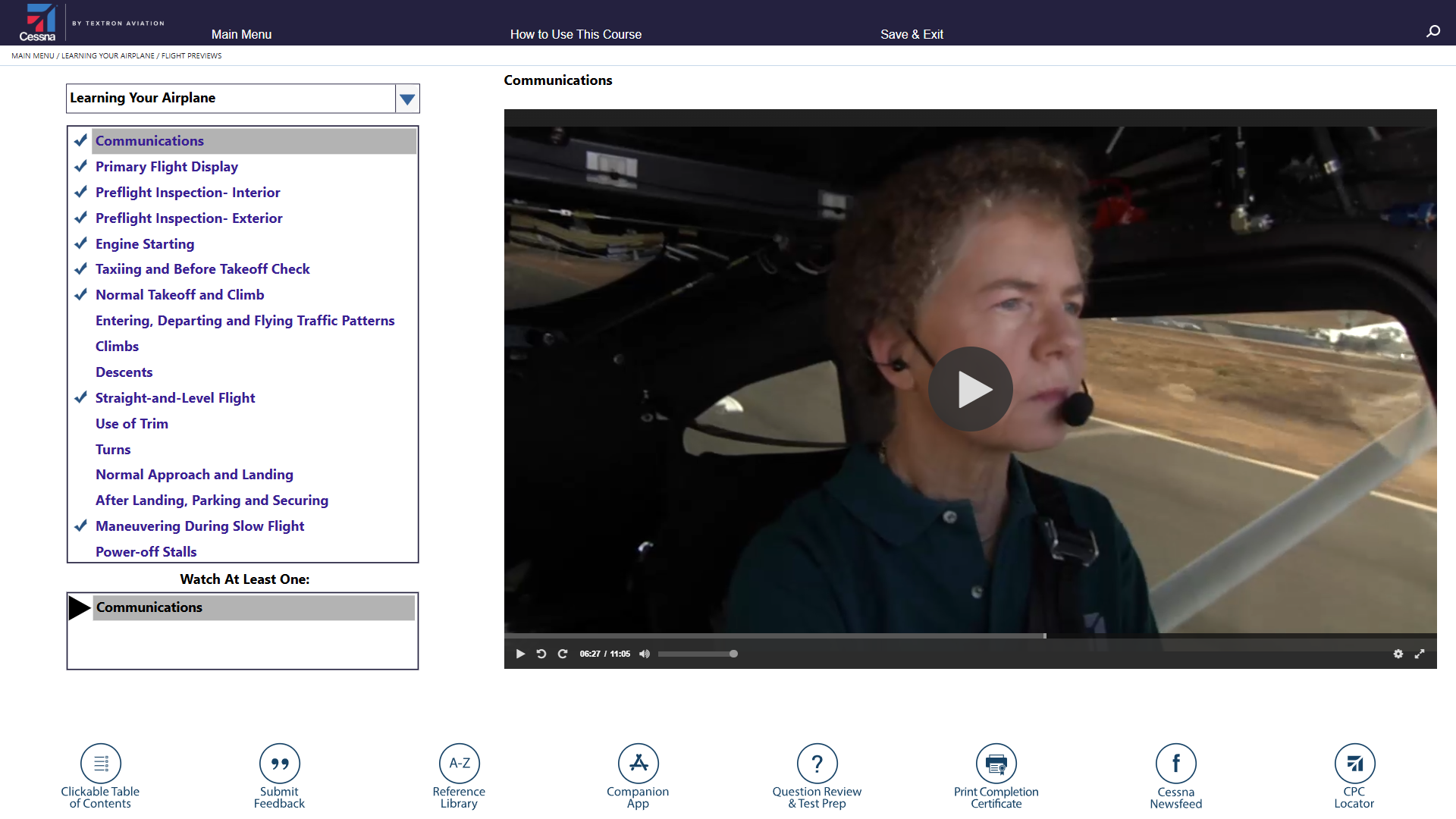Image resolution: width=1456 pixels, height=819 pixels.
Task: Expand the Learning Your Airplane dropdown
Action: (407, 99)
